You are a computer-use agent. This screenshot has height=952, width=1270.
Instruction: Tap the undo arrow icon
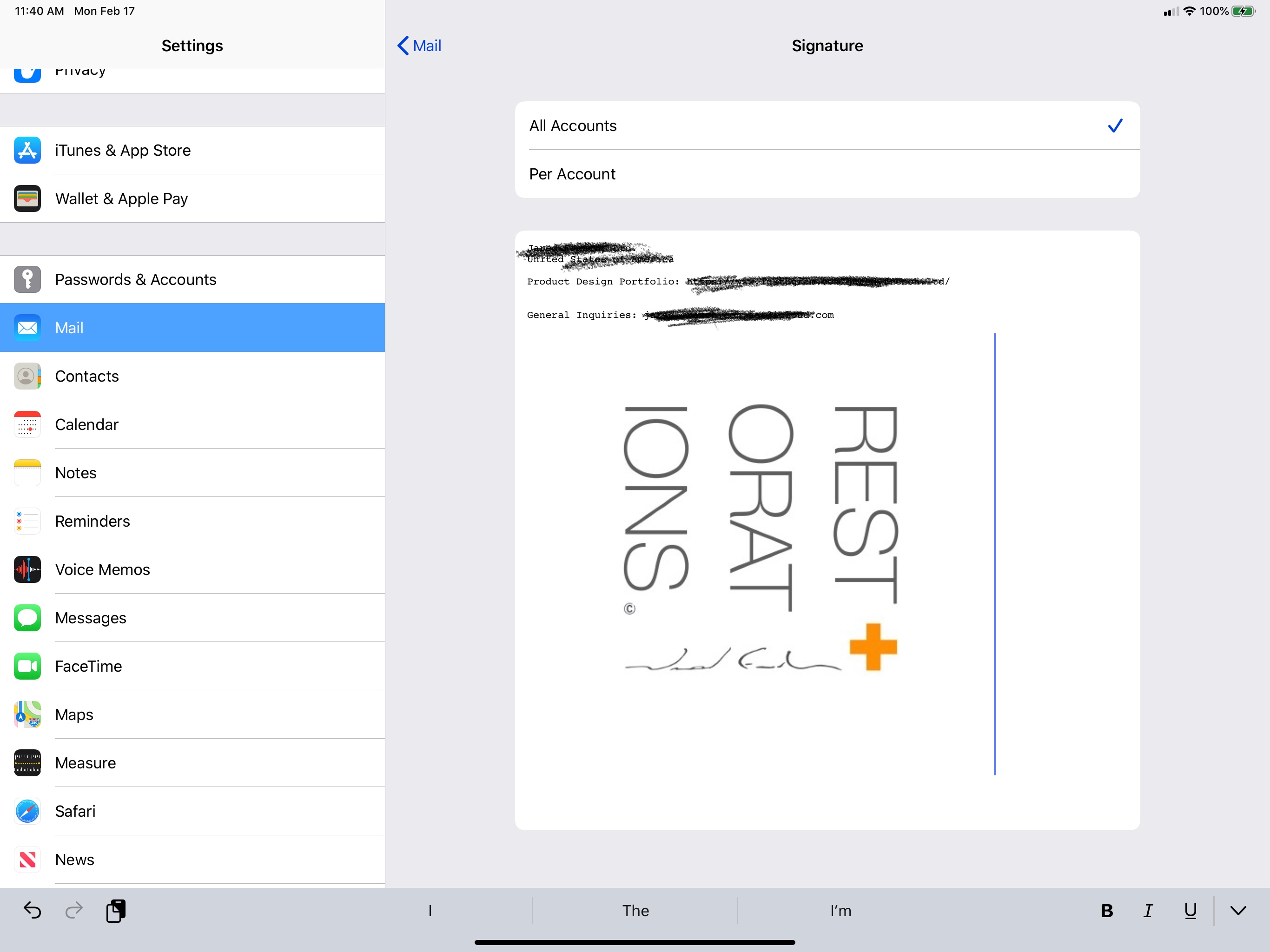point(32,911)
